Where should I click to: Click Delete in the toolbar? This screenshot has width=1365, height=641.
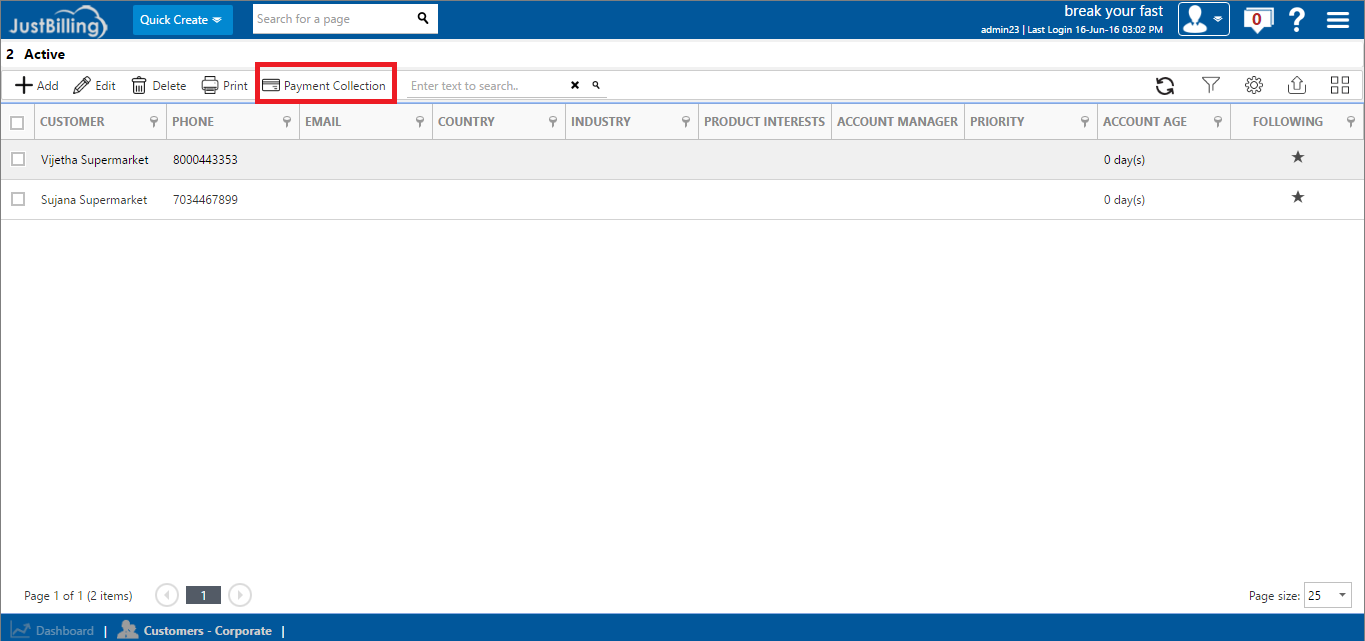(158, 86)
